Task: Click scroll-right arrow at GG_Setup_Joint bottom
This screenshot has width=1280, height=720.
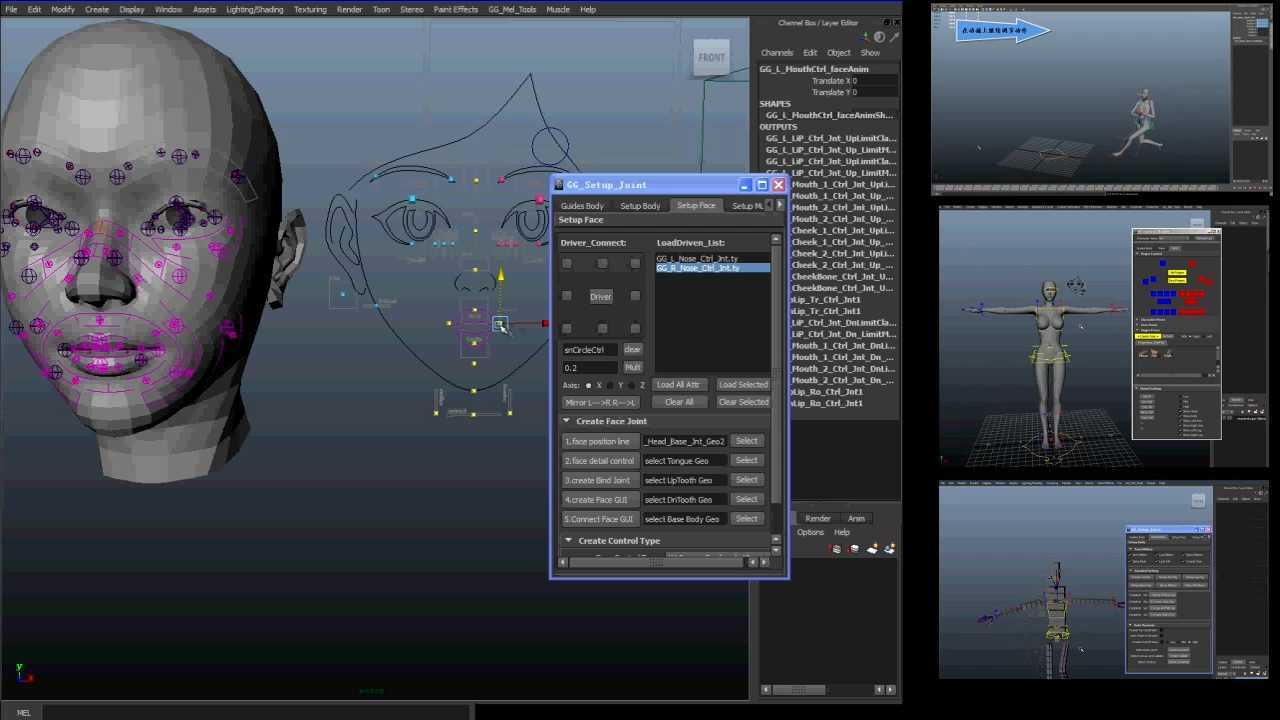Action: pyautogui.click(x=765, y=562)
